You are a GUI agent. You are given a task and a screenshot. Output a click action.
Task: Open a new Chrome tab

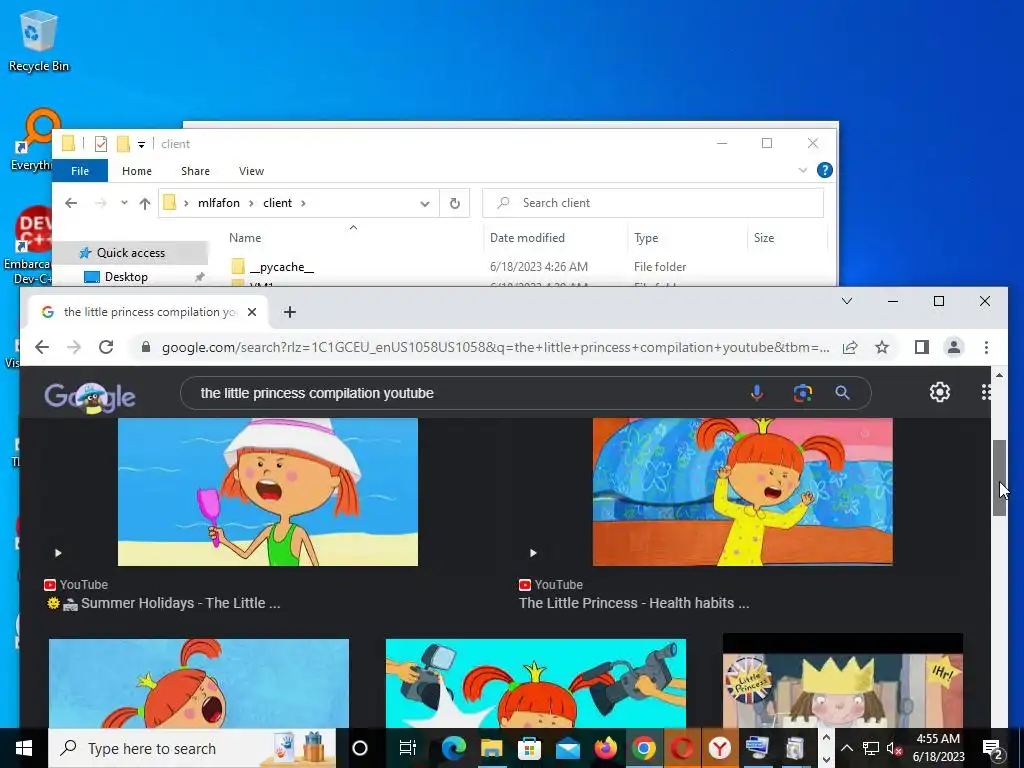coord(290,312)
